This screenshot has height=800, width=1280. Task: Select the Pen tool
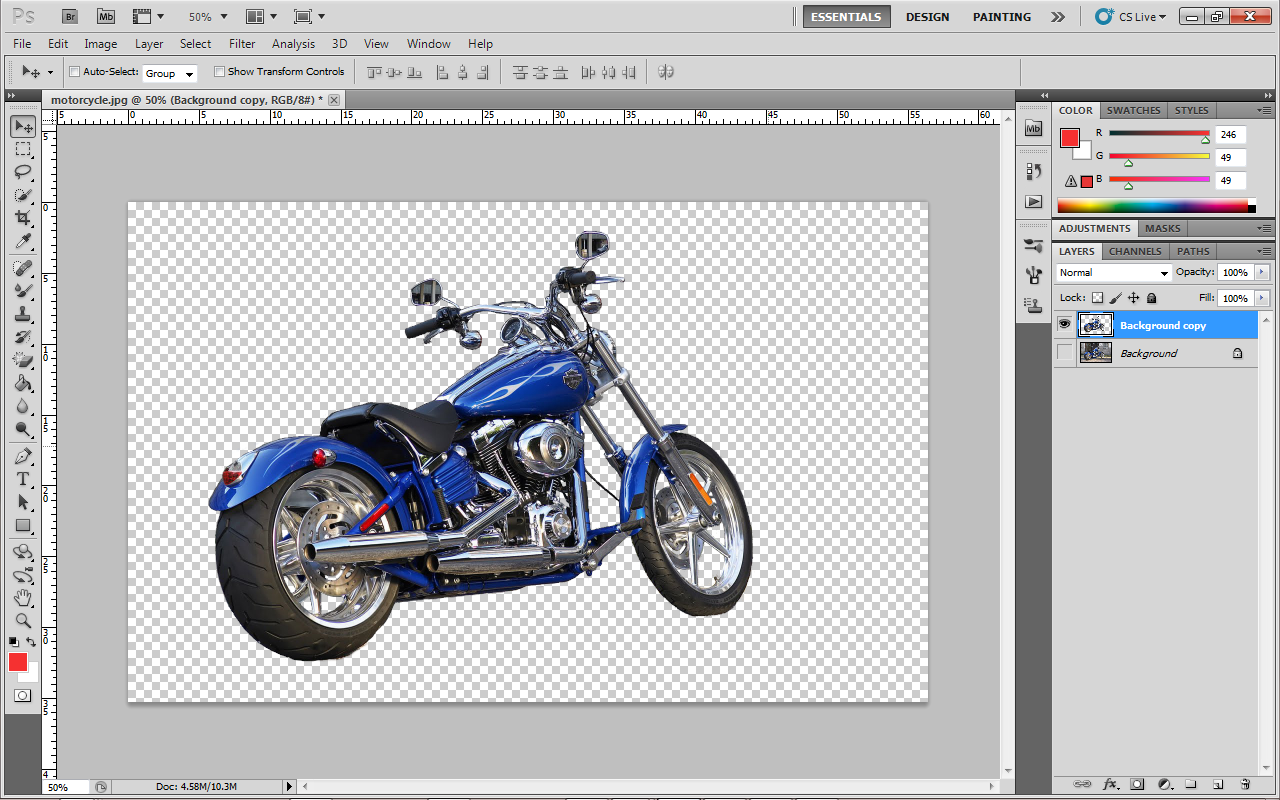[23, 456]
